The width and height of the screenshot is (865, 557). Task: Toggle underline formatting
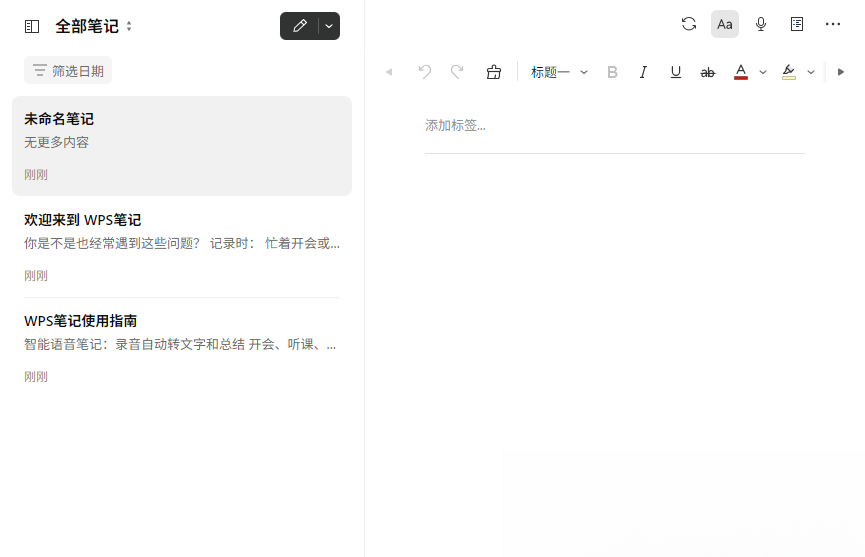point(675,72)
